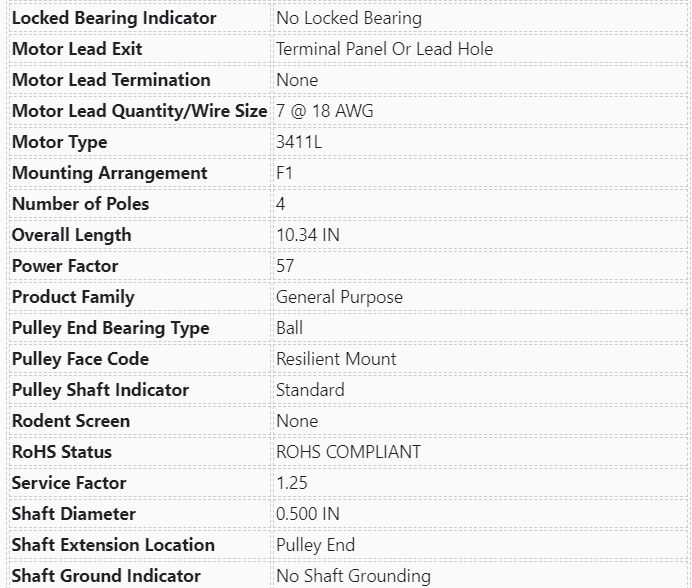Screen dimensions: 692x588
Task: Select 'Terminal Panel Or Lead Hole' value
Action: [x=384, y=49]
